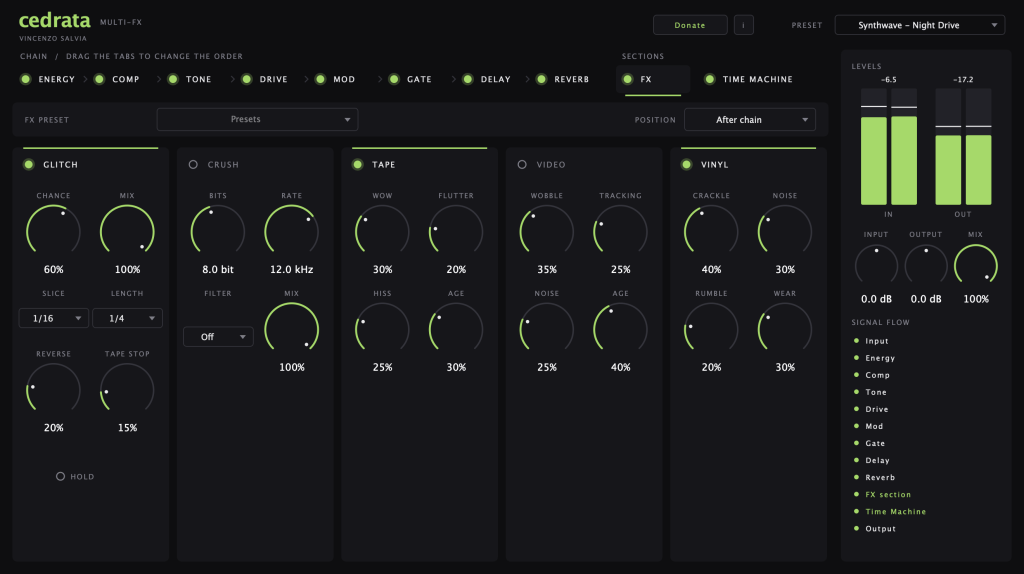
Task: Open the After chain position dropdown
Action: click(x=750, y=120)
